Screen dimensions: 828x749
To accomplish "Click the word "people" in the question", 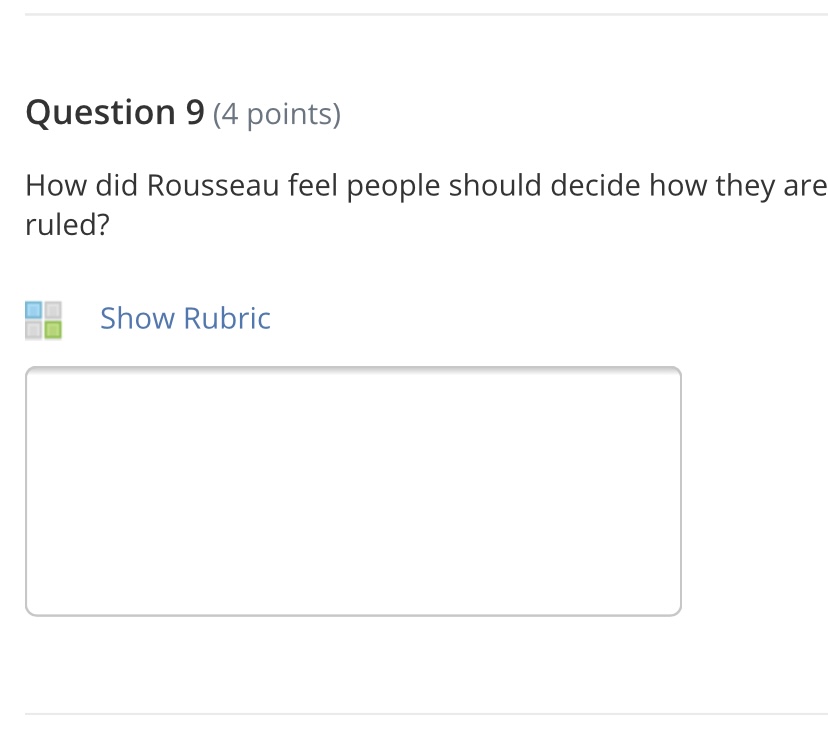I will click(x=394, y=187).
